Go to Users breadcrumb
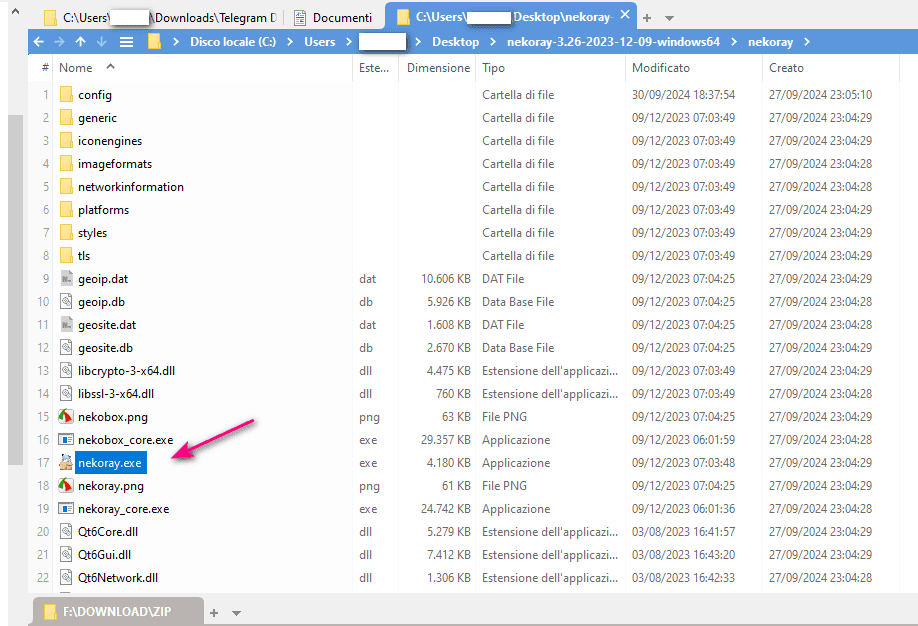Screen dimensions: 918x626 pyautogui.click(x=320, y=42)
